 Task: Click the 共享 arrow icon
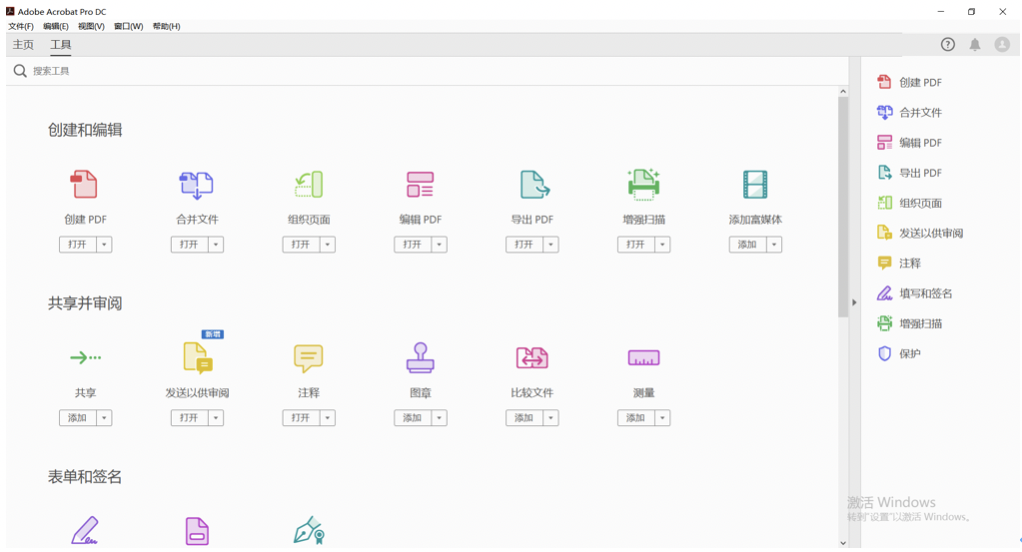tap(85, 357)
